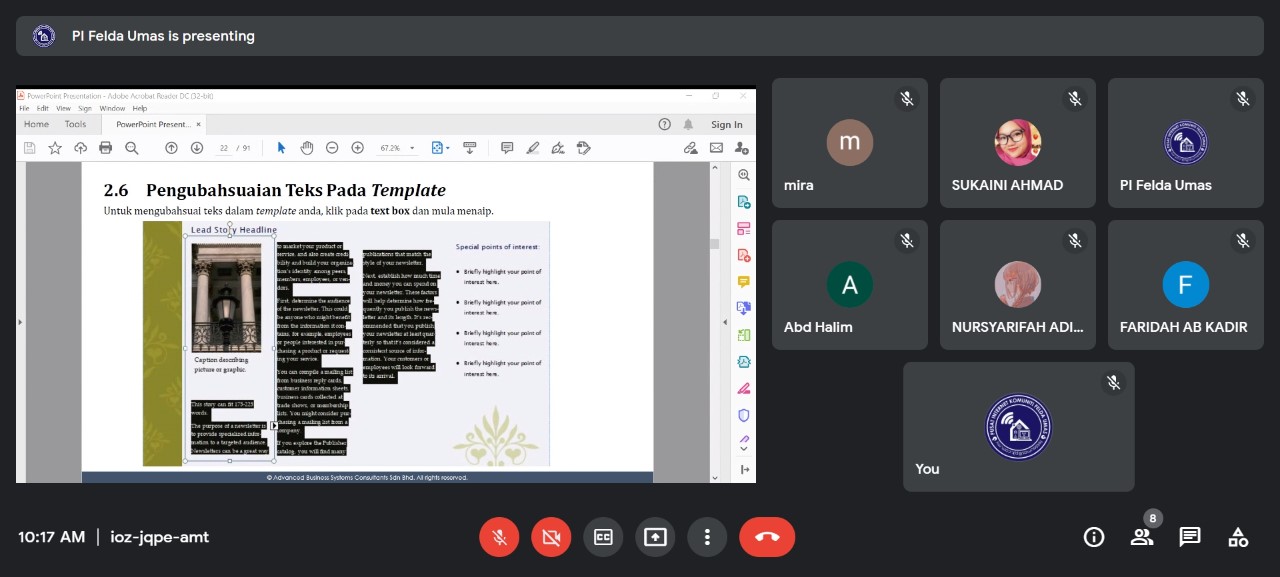Show the participants list of 8 people
This screenshot has width=1280, height=577.
click(1142, 537)
